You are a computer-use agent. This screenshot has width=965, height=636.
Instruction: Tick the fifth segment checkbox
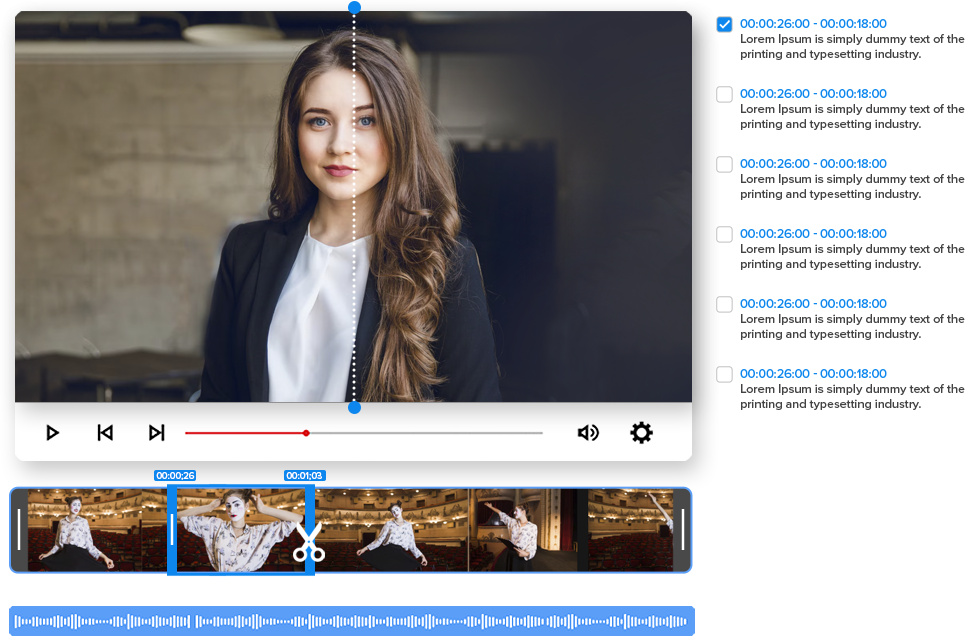[x=725, y=305]
